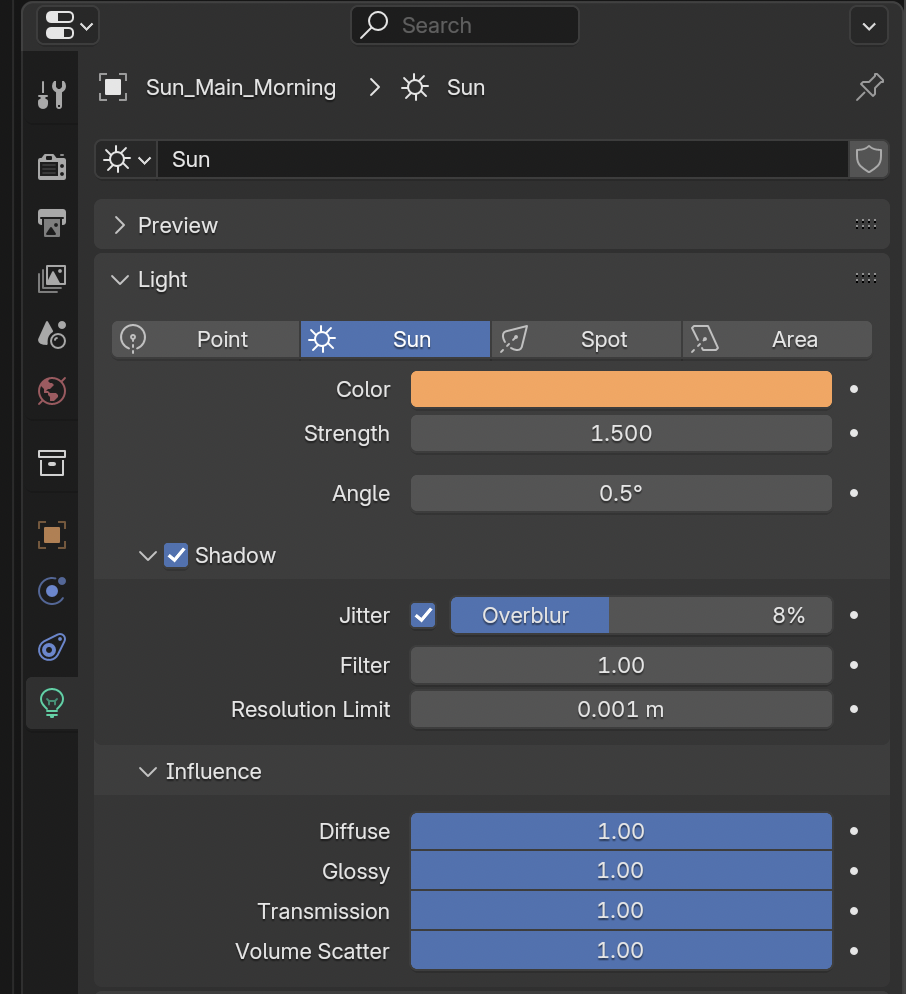The height and width of the screenshot is (994, 906).
Task: Switch to View Layer properties
Action: coord(52,278)
